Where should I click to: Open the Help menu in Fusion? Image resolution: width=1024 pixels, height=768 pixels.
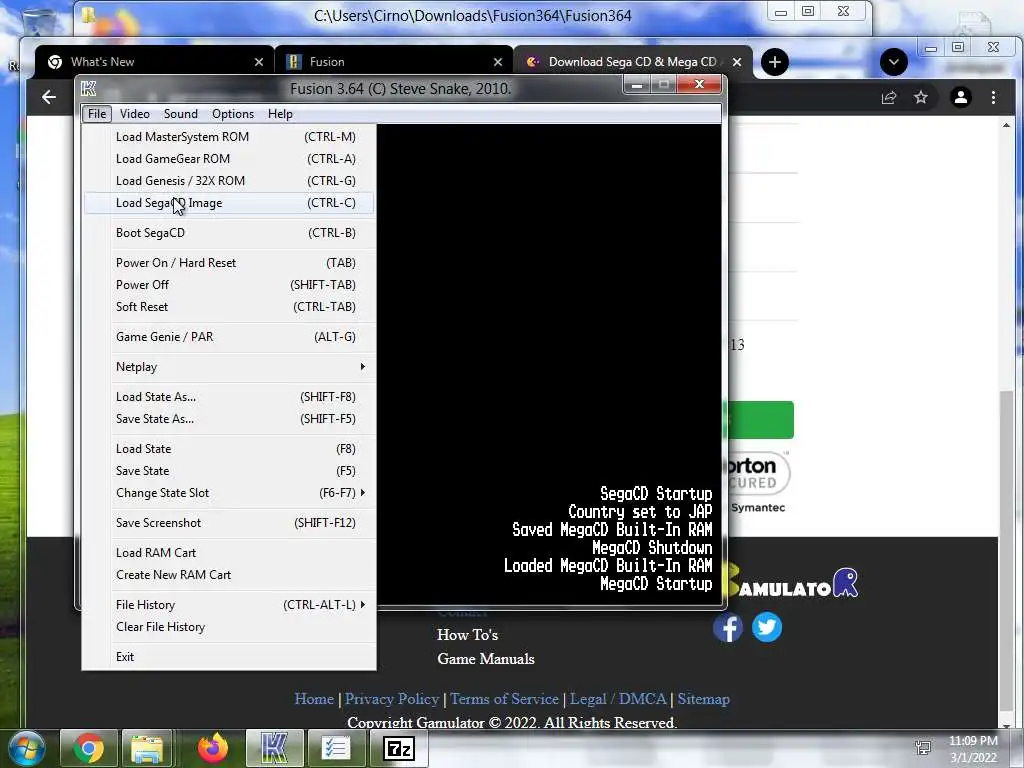280,114
